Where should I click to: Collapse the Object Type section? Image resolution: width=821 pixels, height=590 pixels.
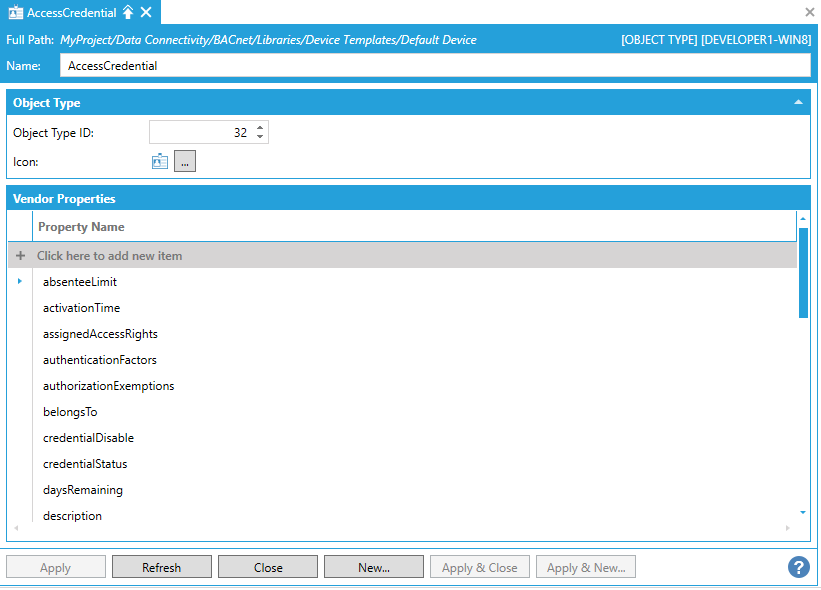[x=798, y=102]
